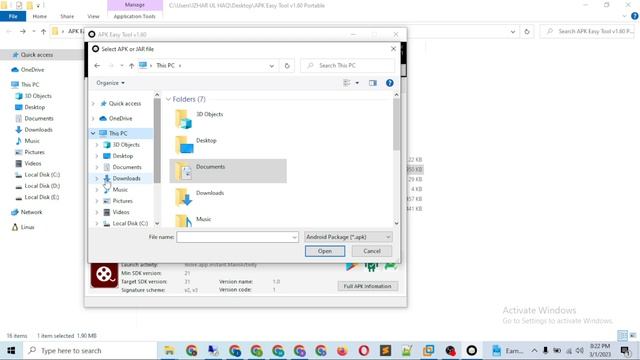Collapse the Folders (7) group
The width and height of the screenshot is (640, 360).
pos(168,99)
